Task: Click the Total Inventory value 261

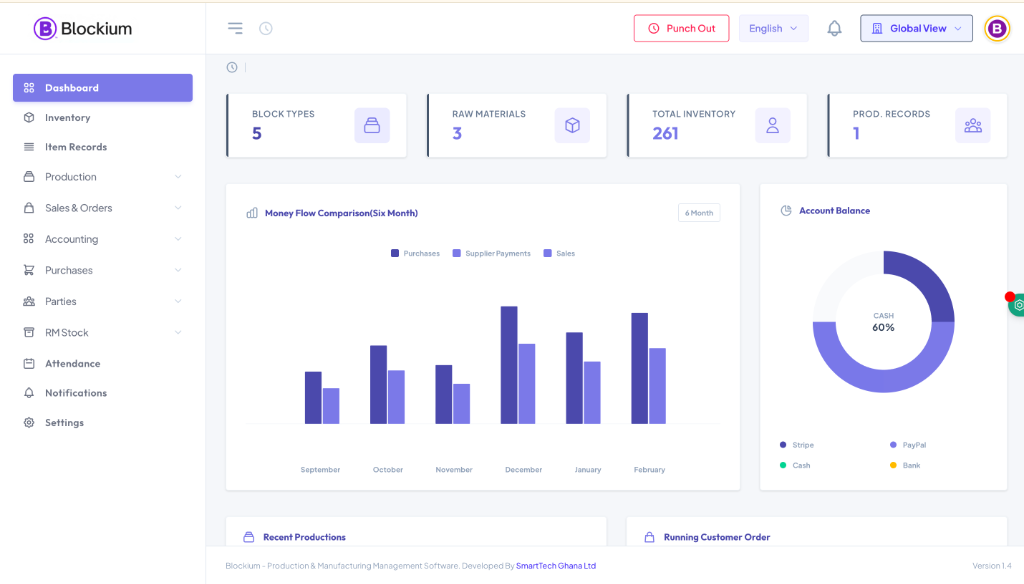Action: (x=665, y=133)
